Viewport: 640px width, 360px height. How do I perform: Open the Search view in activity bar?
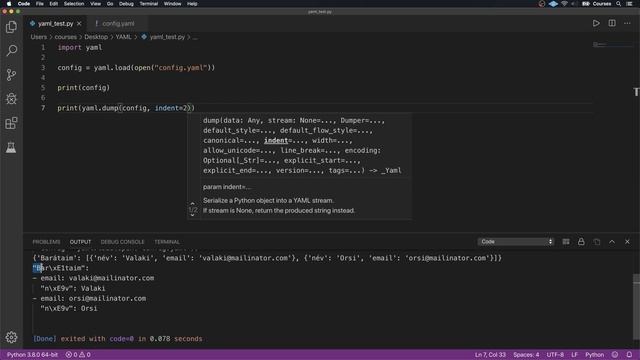click(11, 51)
